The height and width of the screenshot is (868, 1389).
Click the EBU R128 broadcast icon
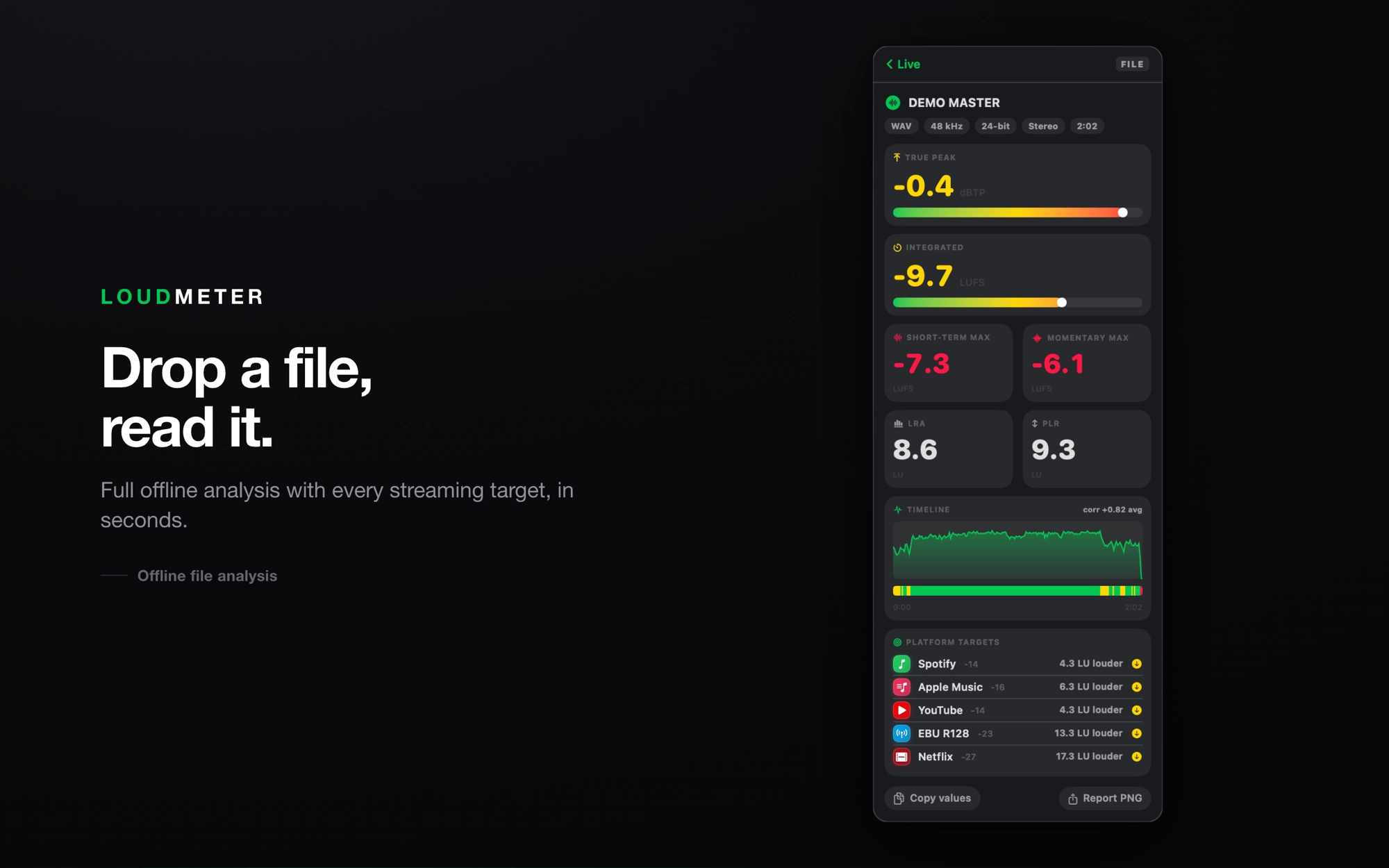pos(901,733)
